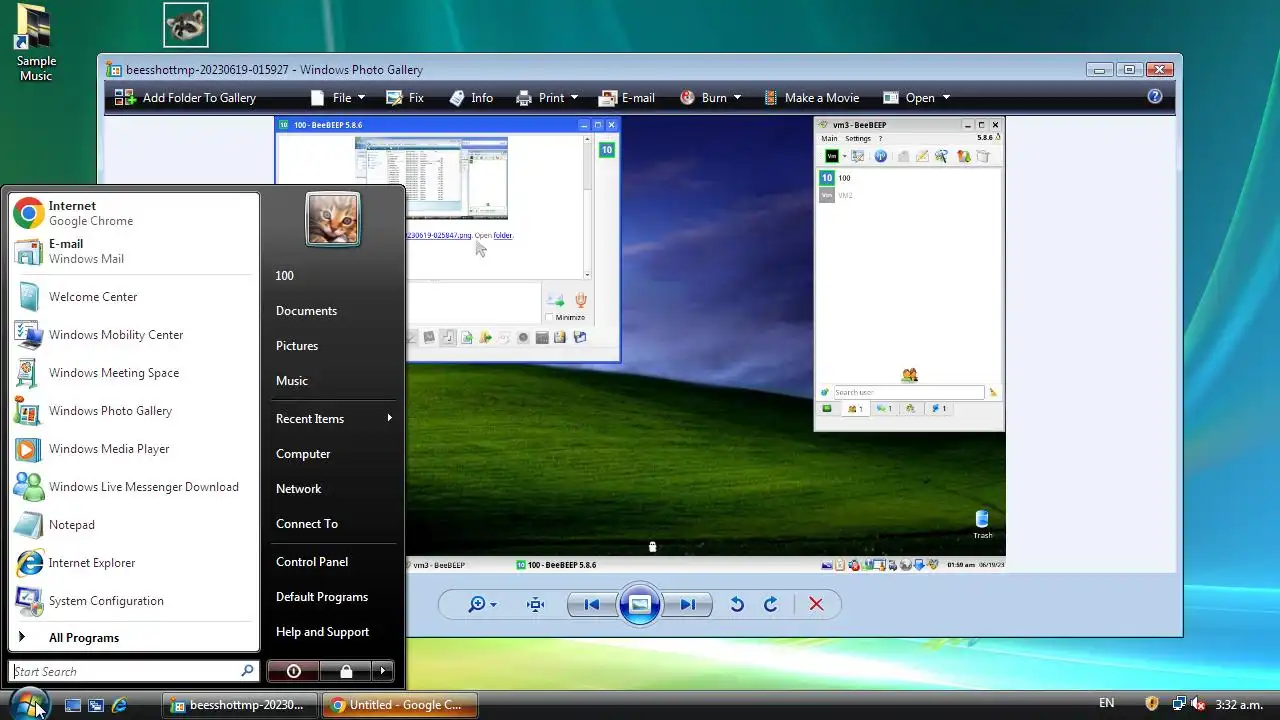1280x720 pixels.
Task: Open Internet Explorer from Start menu list
Action: tap(133, 563)
